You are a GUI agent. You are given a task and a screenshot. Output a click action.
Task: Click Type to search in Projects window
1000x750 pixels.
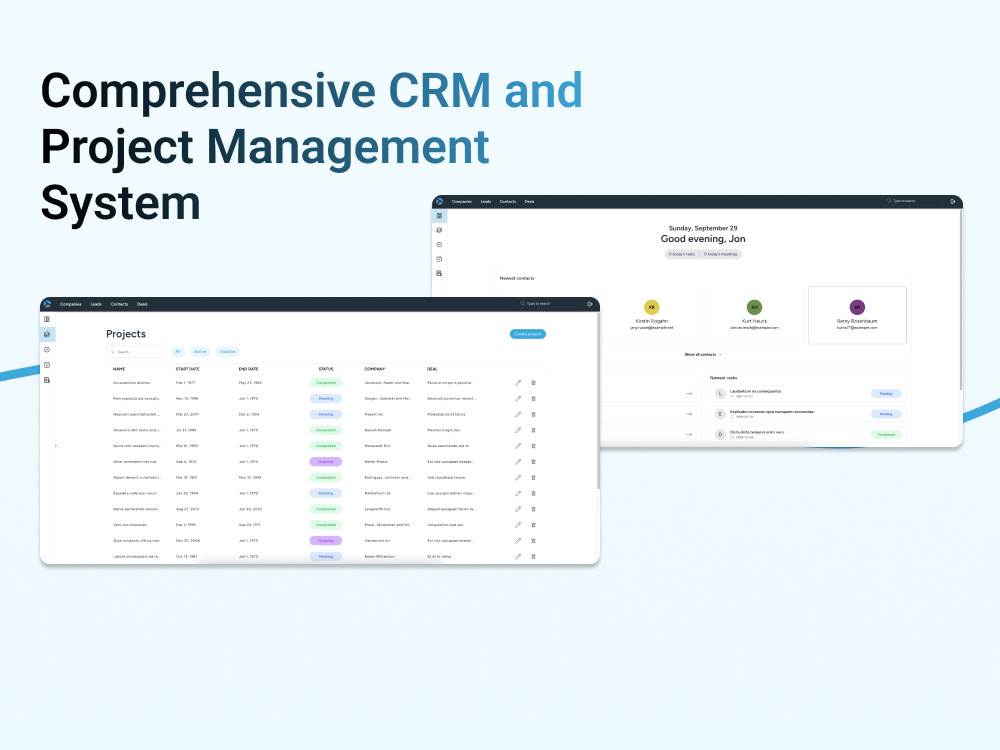tap(548, 304)
